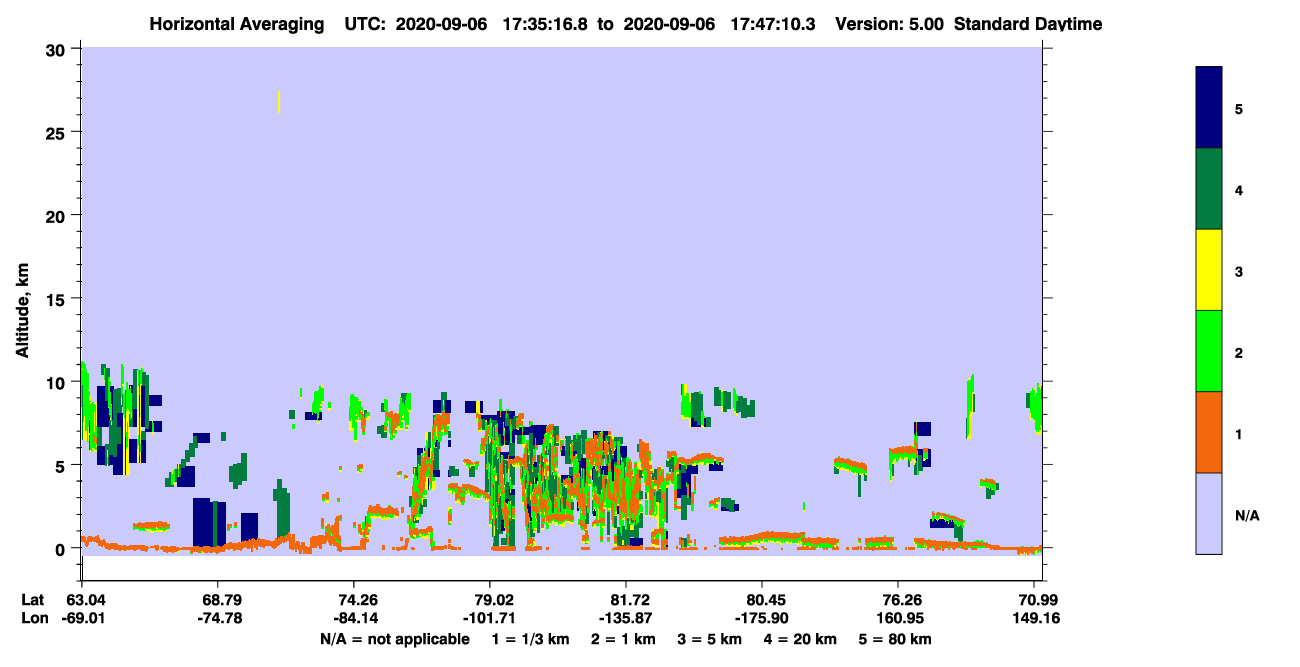Click the isolated yellow streak near 26 km altitude
The height and width of the screenshot is (667, 1300).
(278, 102)
